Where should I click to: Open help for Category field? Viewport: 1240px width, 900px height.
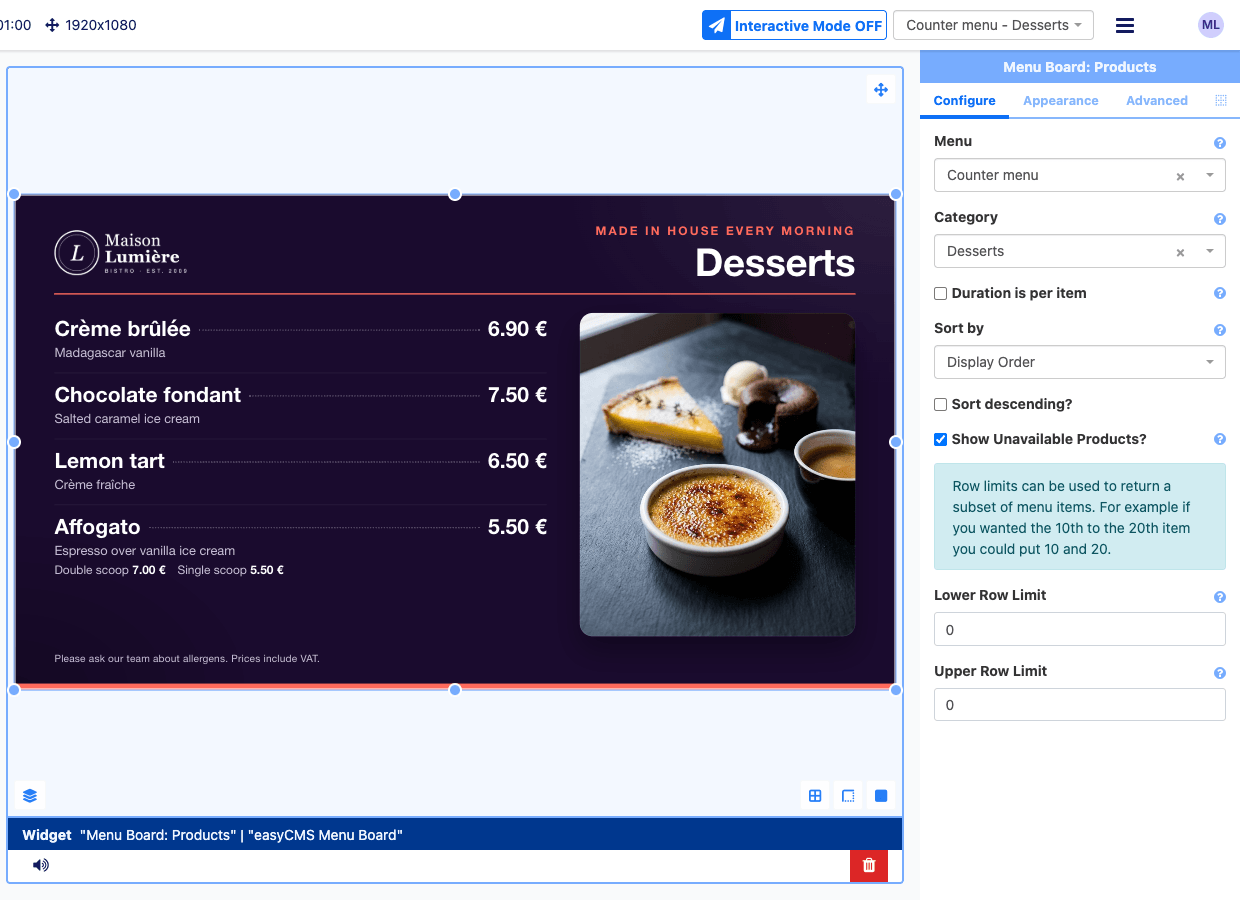coord(1220,219)
